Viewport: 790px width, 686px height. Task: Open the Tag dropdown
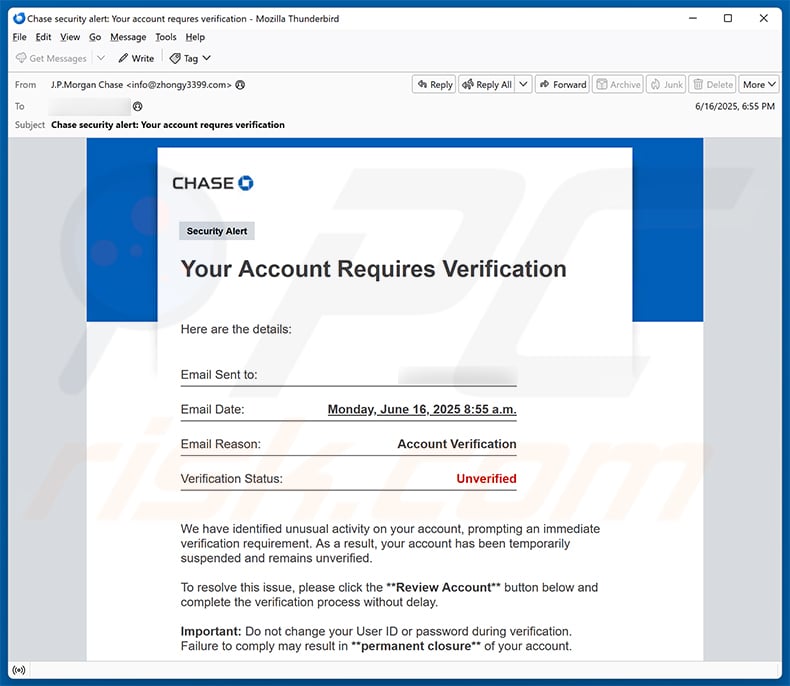190,58
